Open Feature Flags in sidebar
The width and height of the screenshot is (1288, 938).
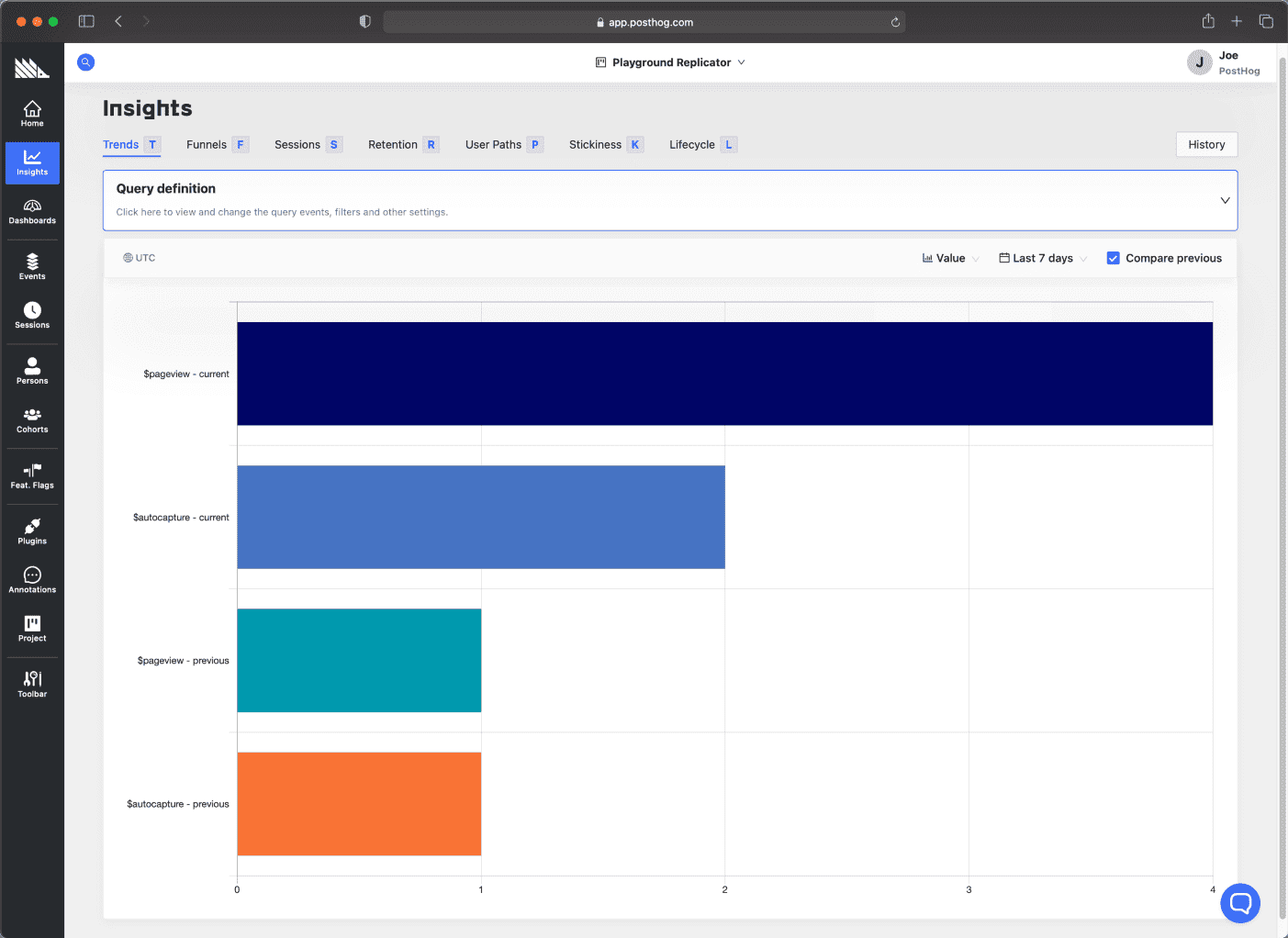32,475
